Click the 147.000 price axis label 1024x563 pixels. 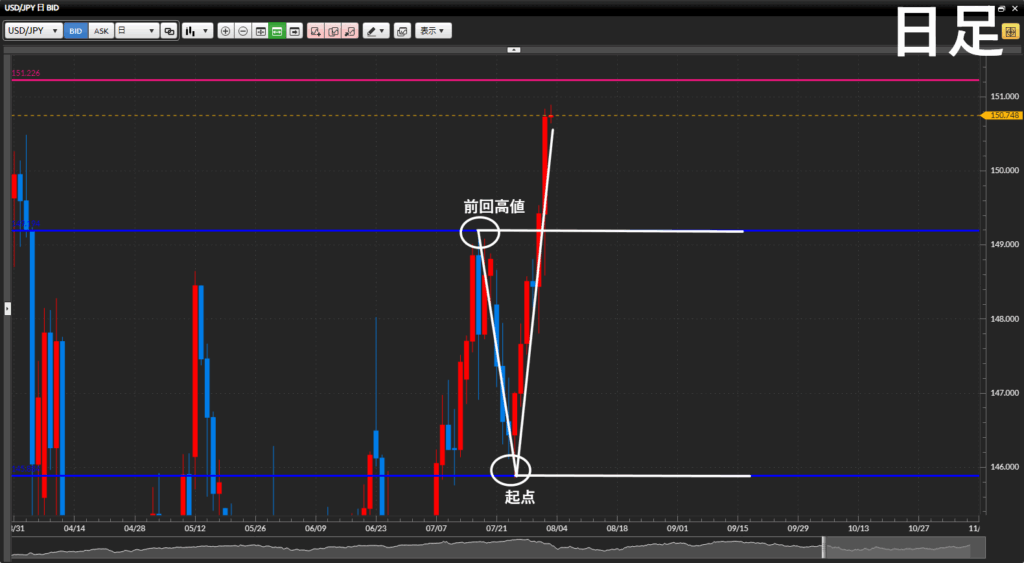point(1004,393)
